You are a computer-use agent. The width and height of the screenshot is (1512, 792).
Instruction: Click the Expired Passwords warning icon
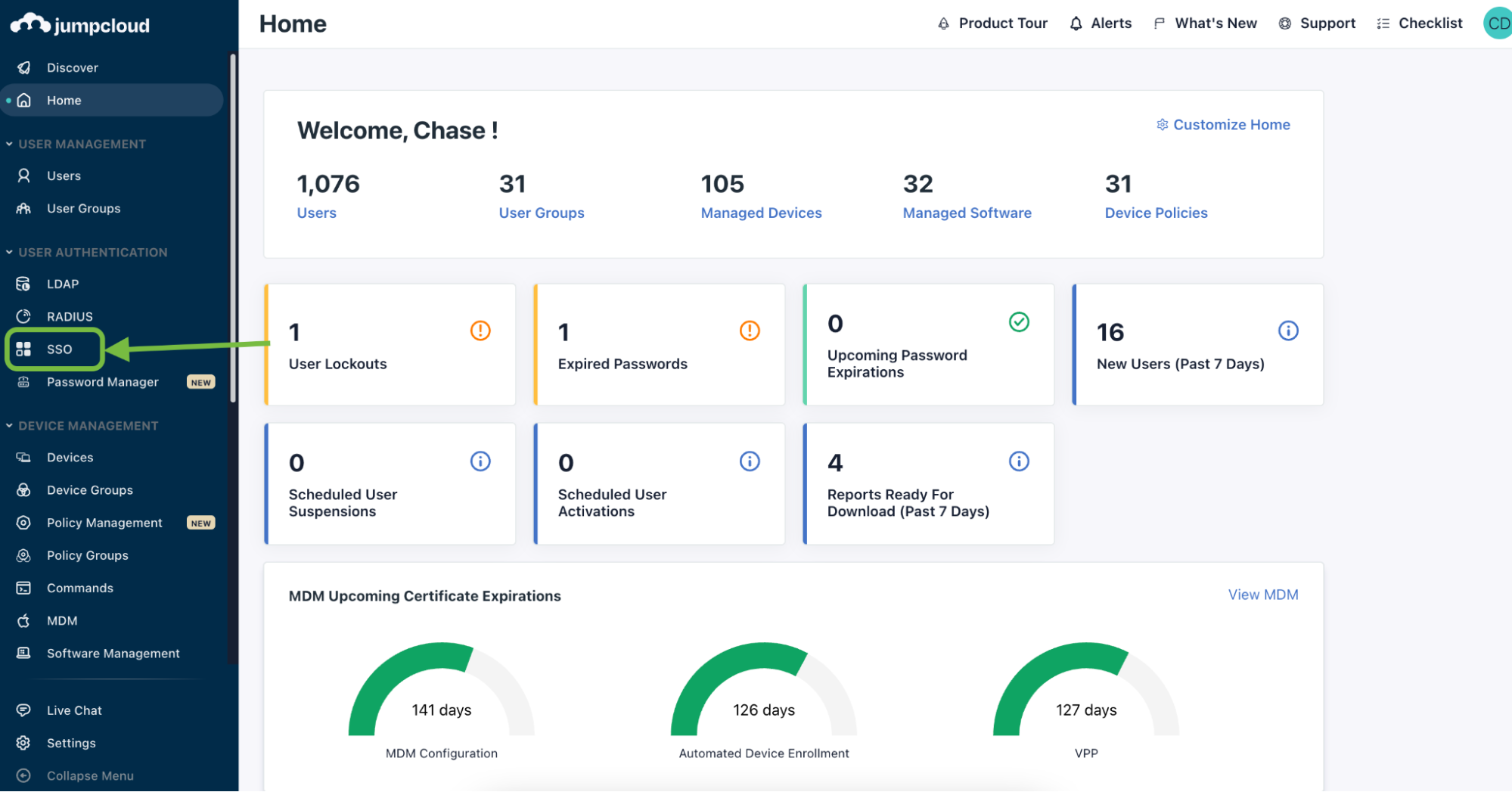click(x=750, y=331)
